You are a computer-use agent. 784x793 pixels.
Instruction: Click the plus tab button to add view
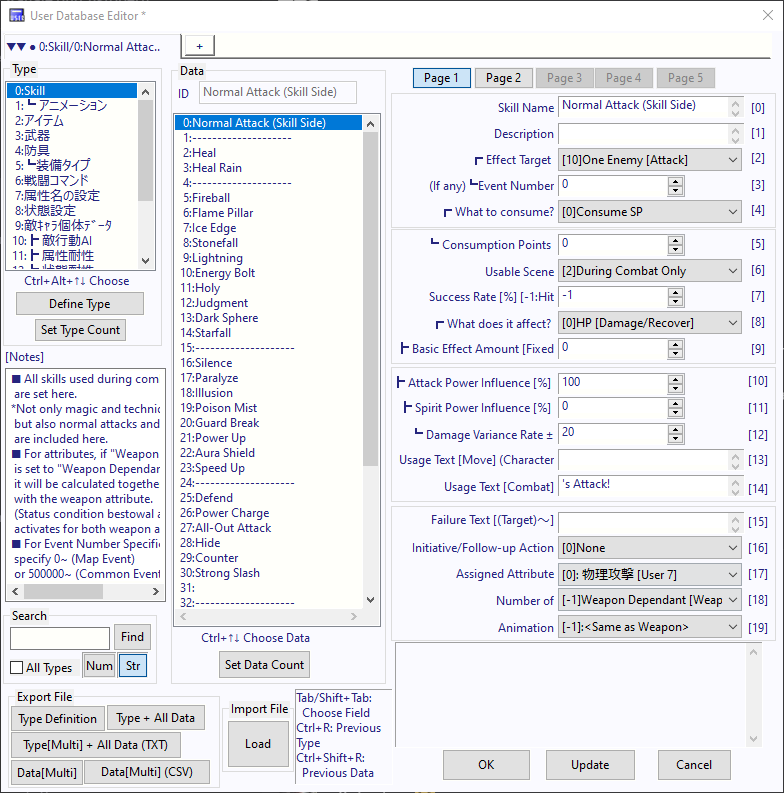pyautogui.click(x=200, y=46)
